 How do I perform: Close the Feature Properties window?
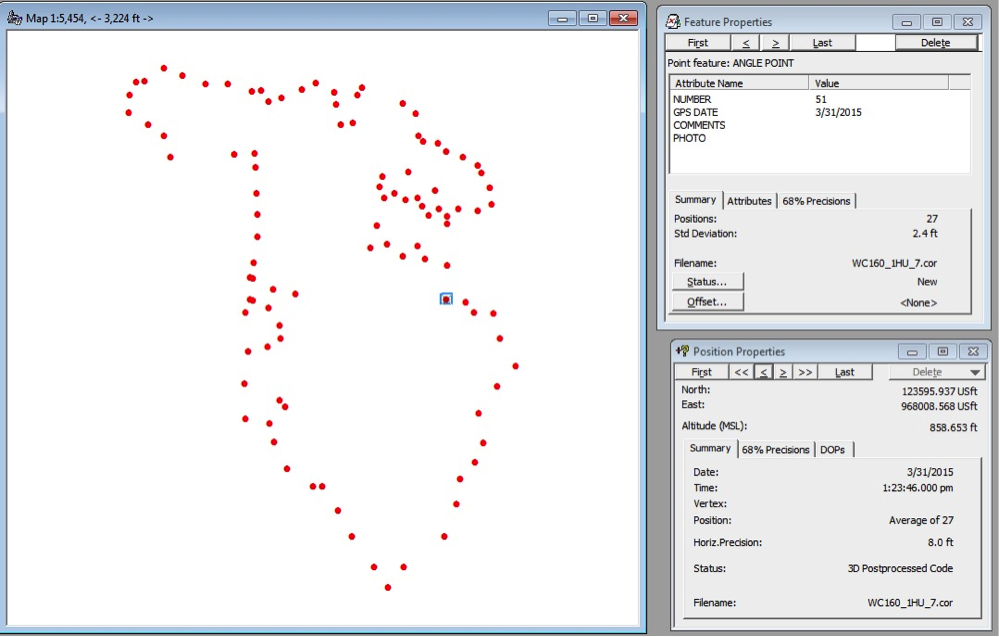968,22
